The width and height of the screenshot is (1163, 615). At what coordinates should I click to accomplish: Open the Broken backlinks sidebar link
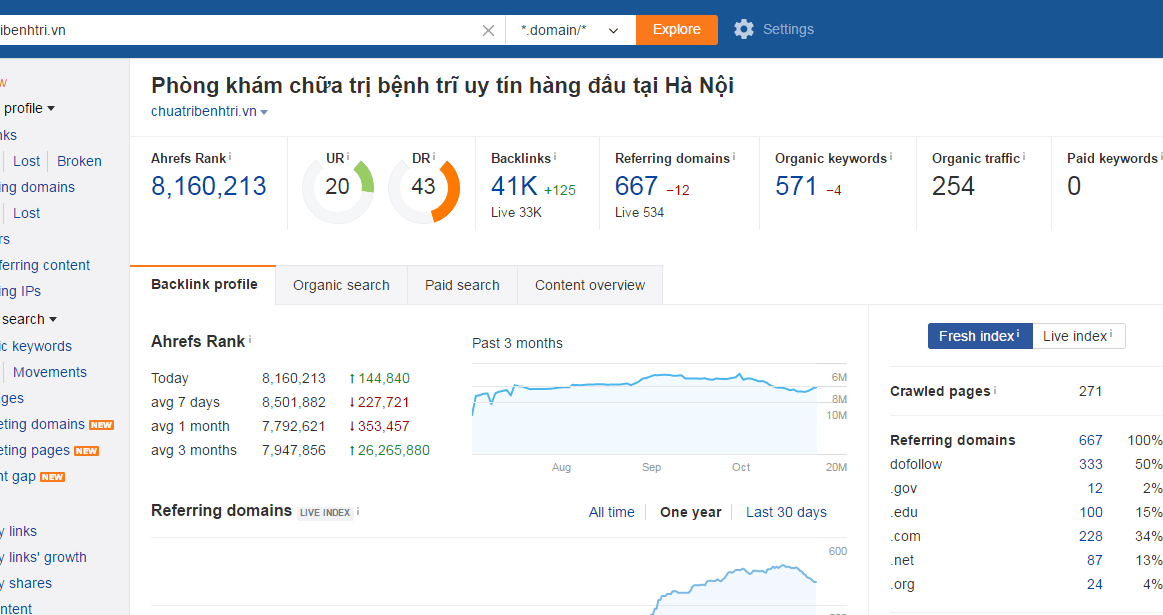(x=79, y=161)
